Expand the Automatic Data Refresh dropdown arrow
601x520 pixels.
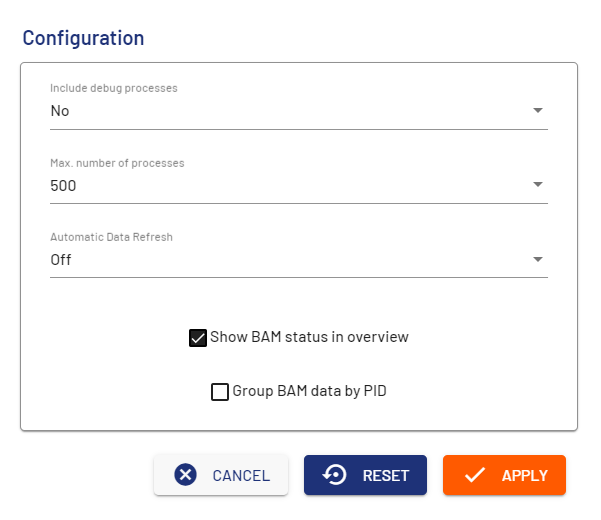pos(537,260)
